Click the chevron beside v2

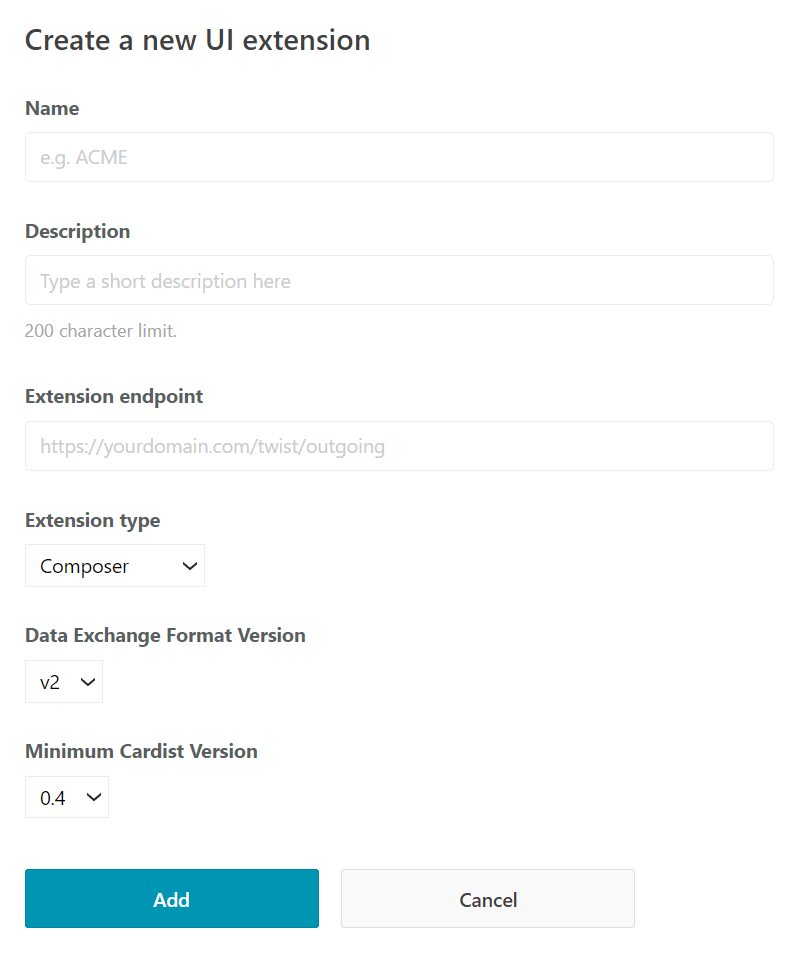click(x=85, y=681)
